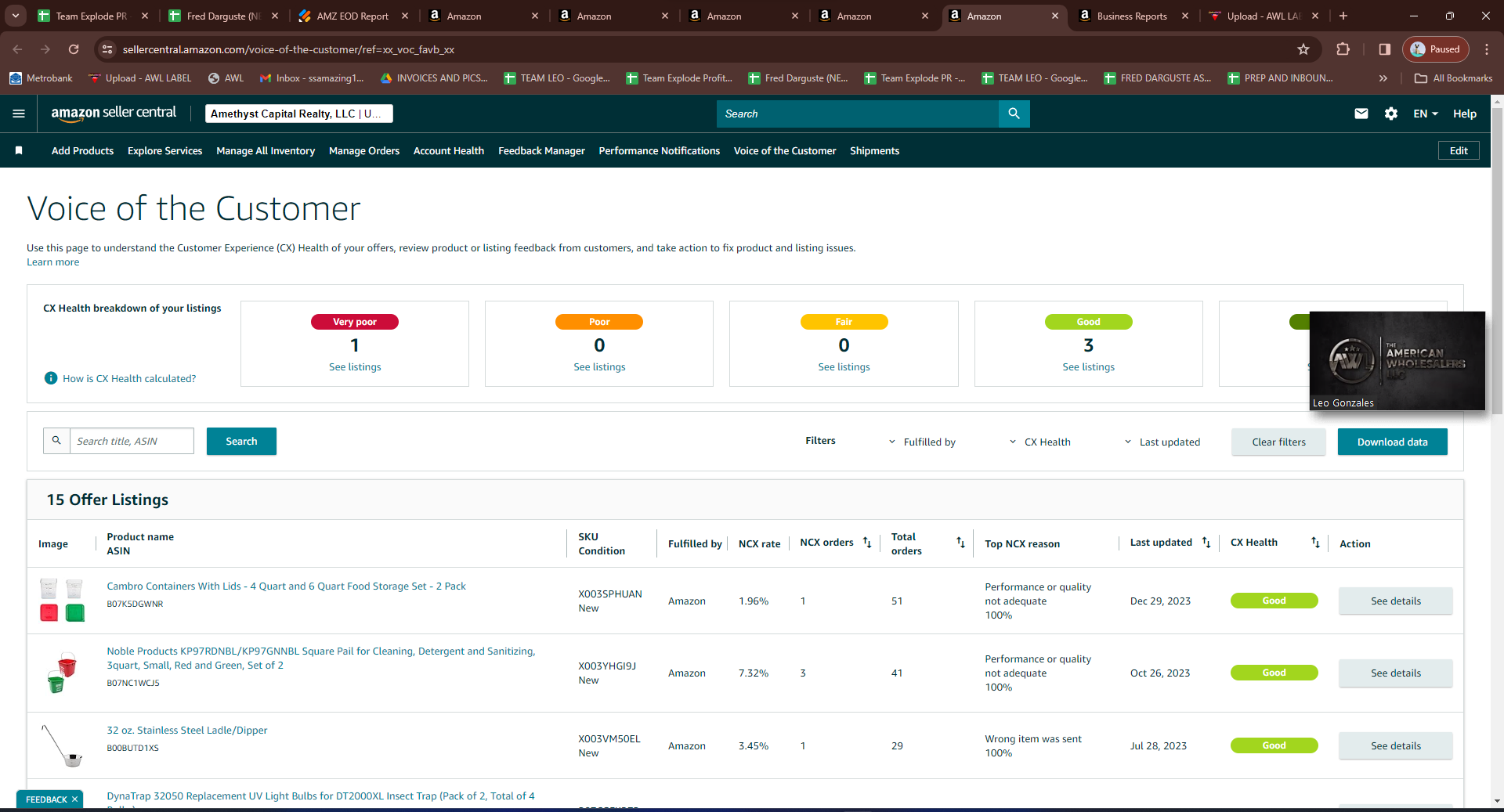Screen dimensions: 1504x812
Task: Click the magnifier icon beside title search
Action: coord(56,441)
